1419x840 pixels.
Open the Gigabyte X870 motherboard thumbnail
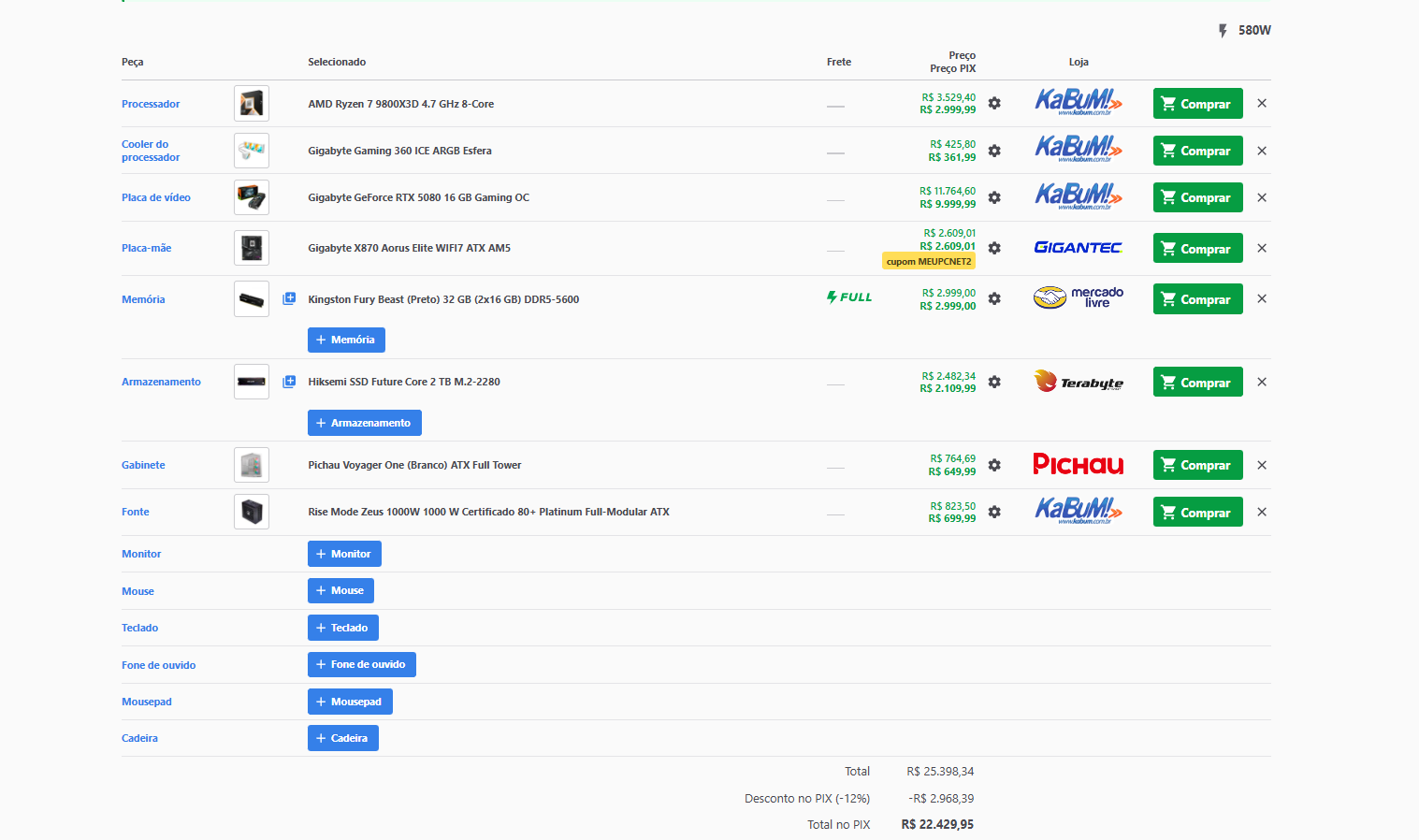[x=252, y=248]
